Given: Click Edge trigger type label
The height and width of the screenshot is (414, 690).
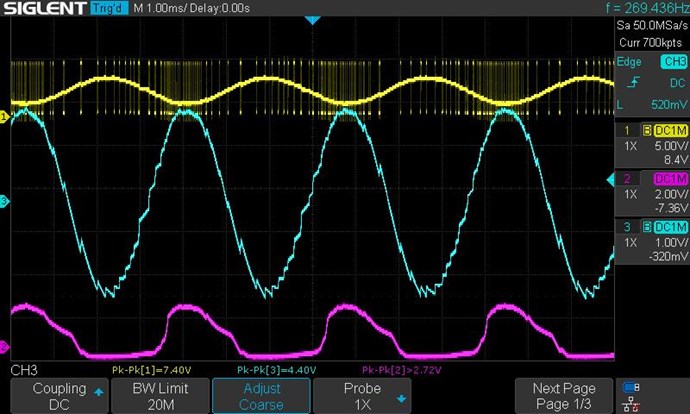Looking at the screenshot, I should [629, 62].
